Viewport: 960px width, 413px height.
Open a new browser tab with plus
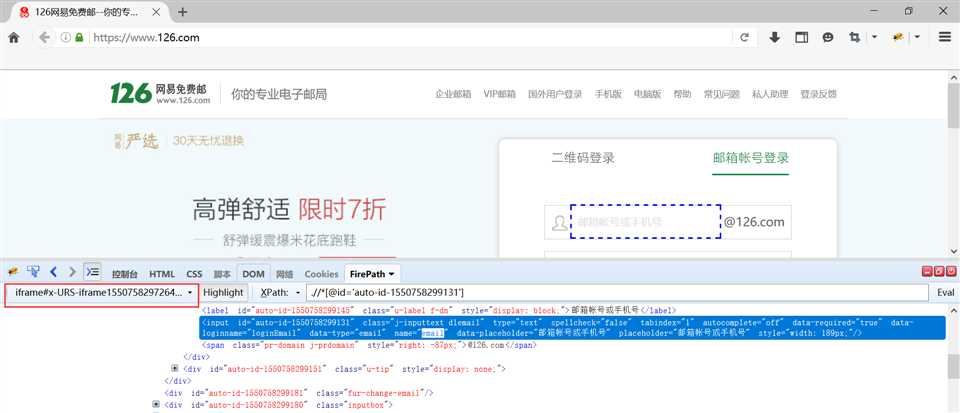(x=182, y=12)
